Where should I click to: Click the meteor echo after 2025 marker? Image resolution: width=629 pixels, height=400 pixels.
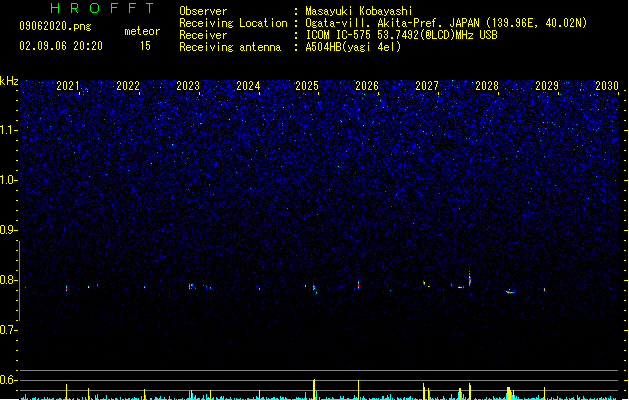click(x=314, y=289)
